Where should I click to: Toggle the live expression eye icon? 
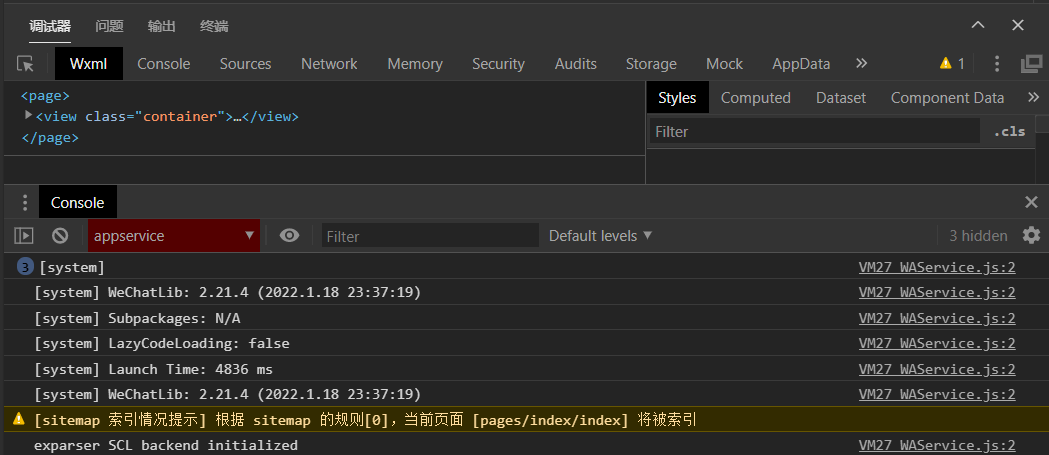coord(289,236)
